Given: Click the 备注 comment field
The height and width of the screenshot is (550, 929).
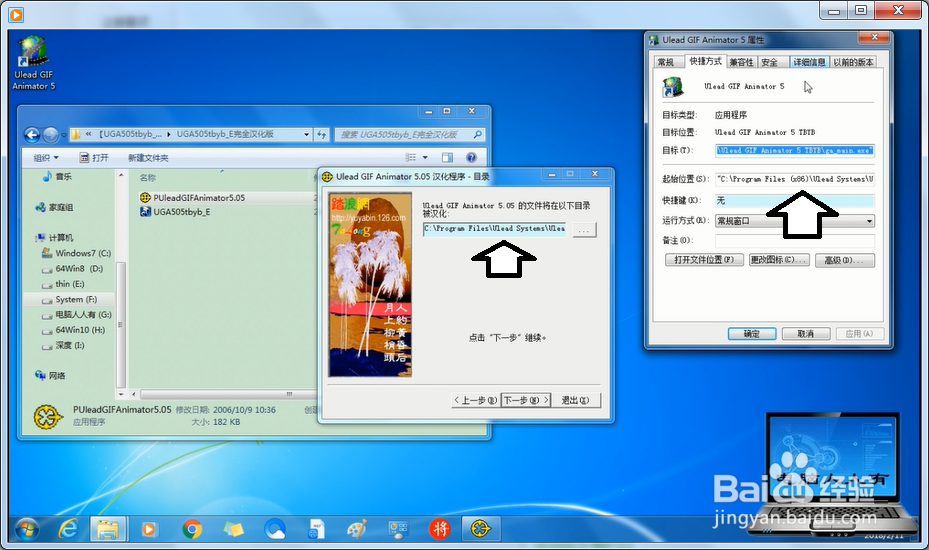Looking at the screenshot, I should pyautogui.click(x=795, y=240).
